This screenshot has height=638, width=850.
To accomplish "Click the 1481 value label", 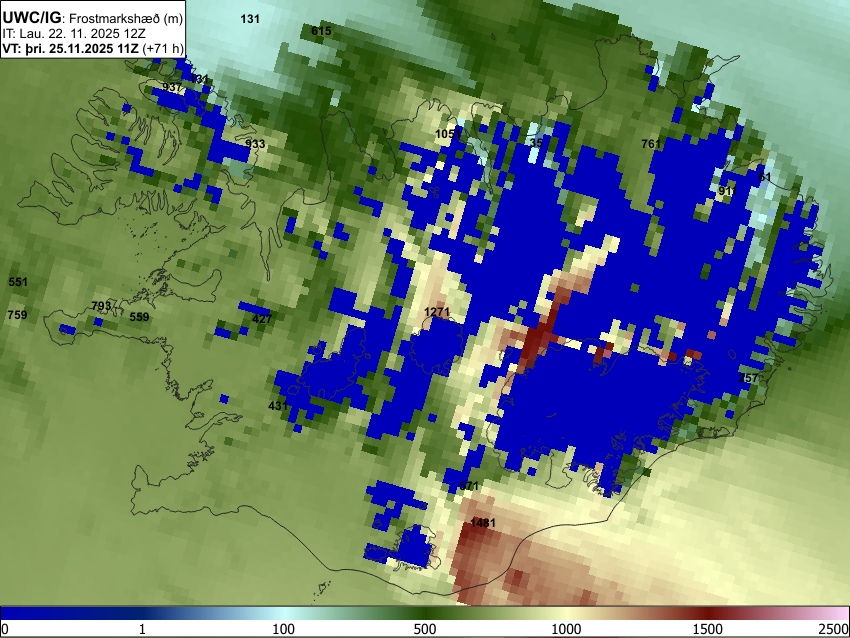I will point(482,523).
